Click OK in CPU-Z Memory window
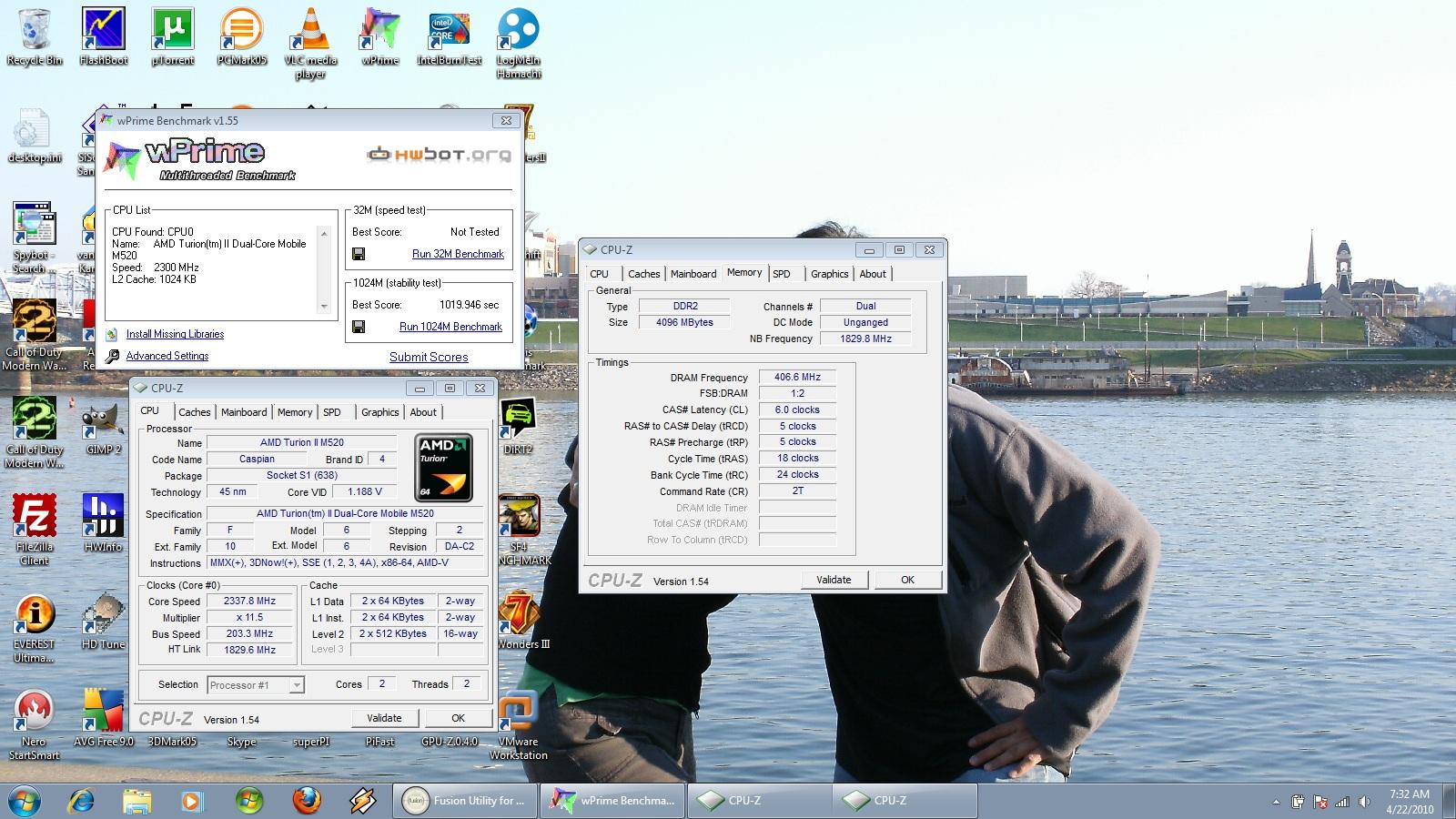Viewport: 1456px width, 819px height. (907, 580)
